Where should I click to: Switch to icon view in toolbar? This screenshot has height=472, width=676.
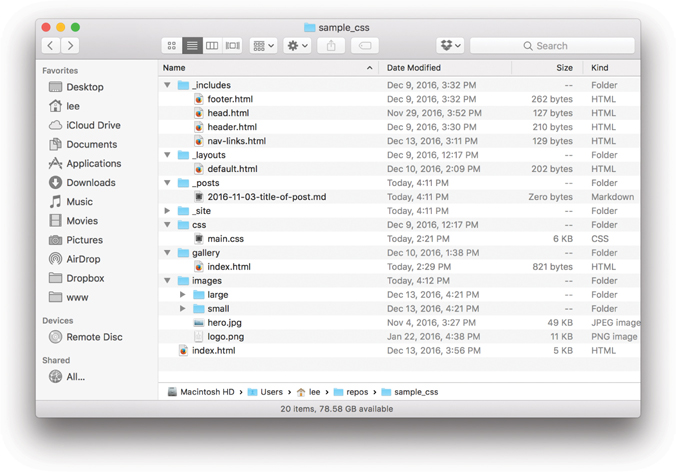[172, 46]
